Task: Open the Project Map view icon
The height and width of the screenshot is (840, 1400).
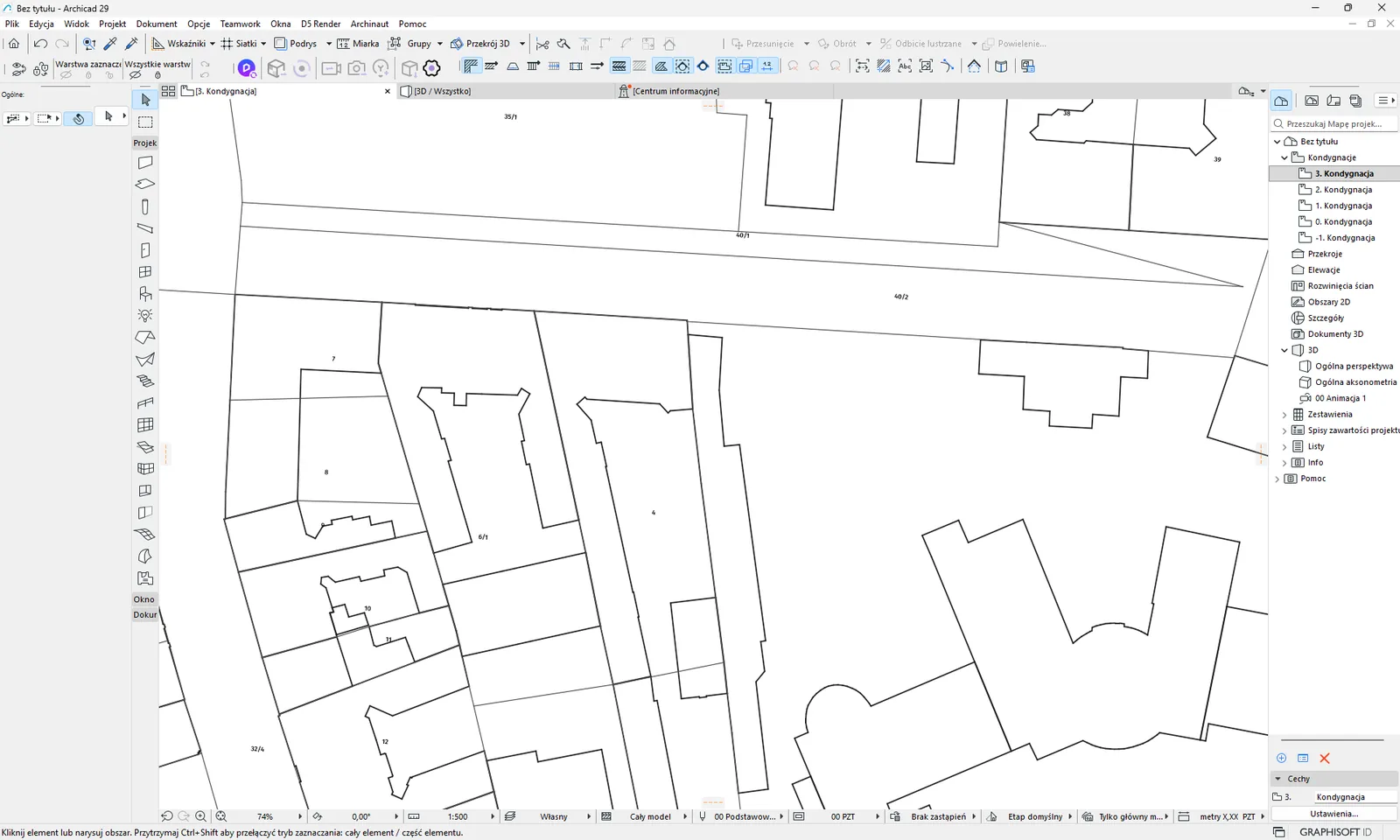Action: (x=1281, y=101)
